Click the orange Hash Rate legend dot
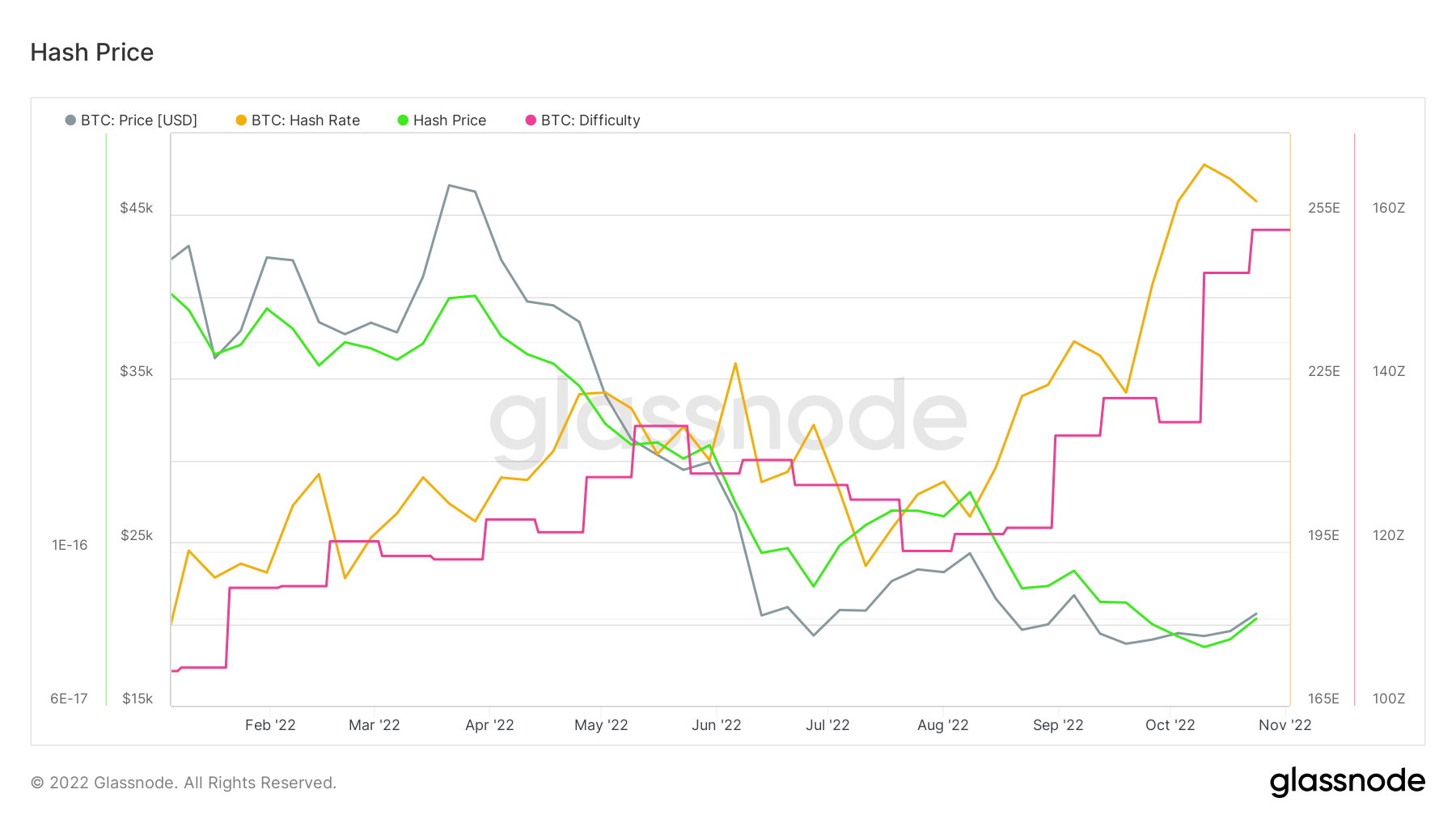This screenshot has height=819, width=1456. tap(241, 120)
